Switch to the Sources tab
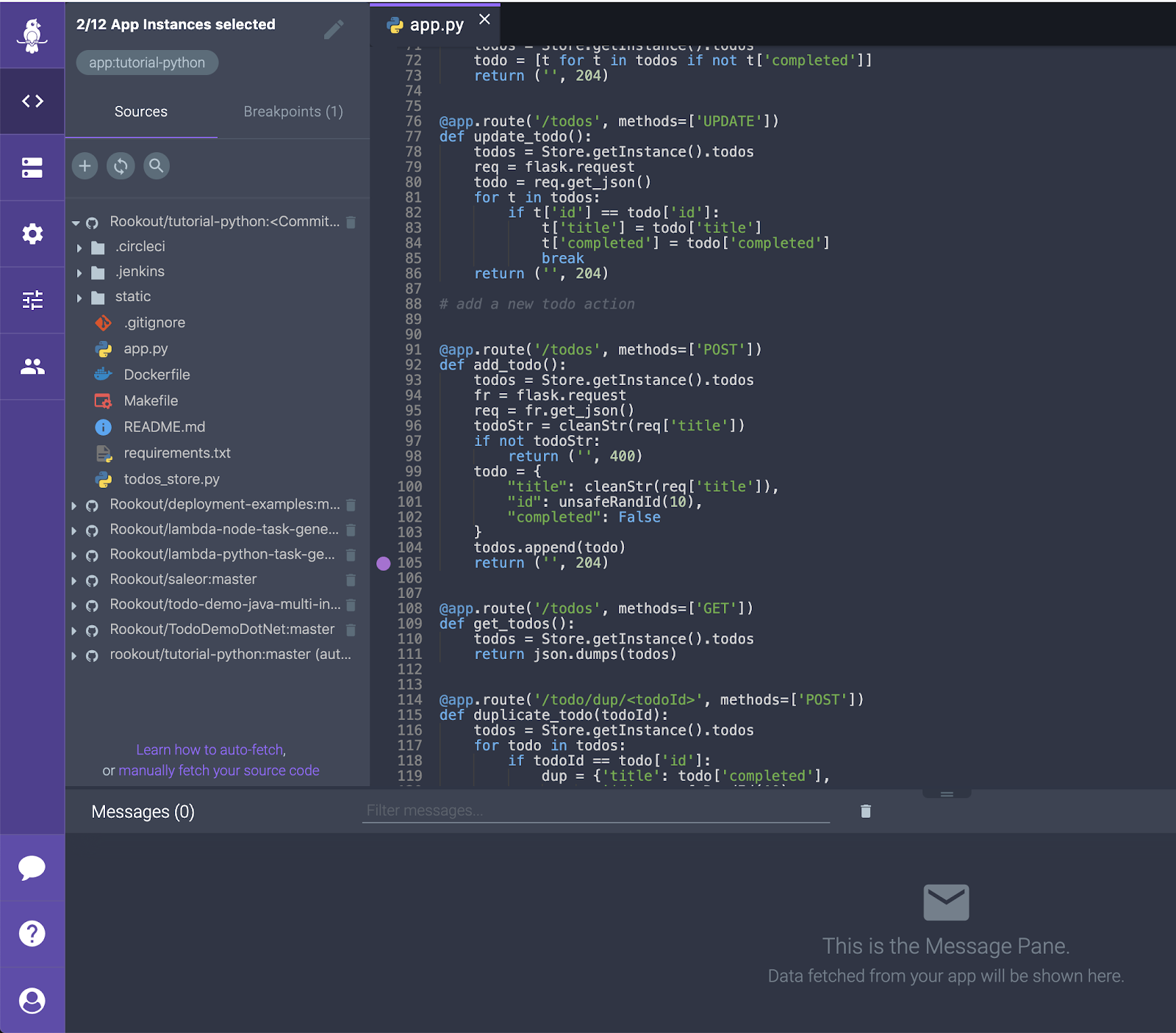Viewport: 1176px width, 1033px height. click(141, 112)
